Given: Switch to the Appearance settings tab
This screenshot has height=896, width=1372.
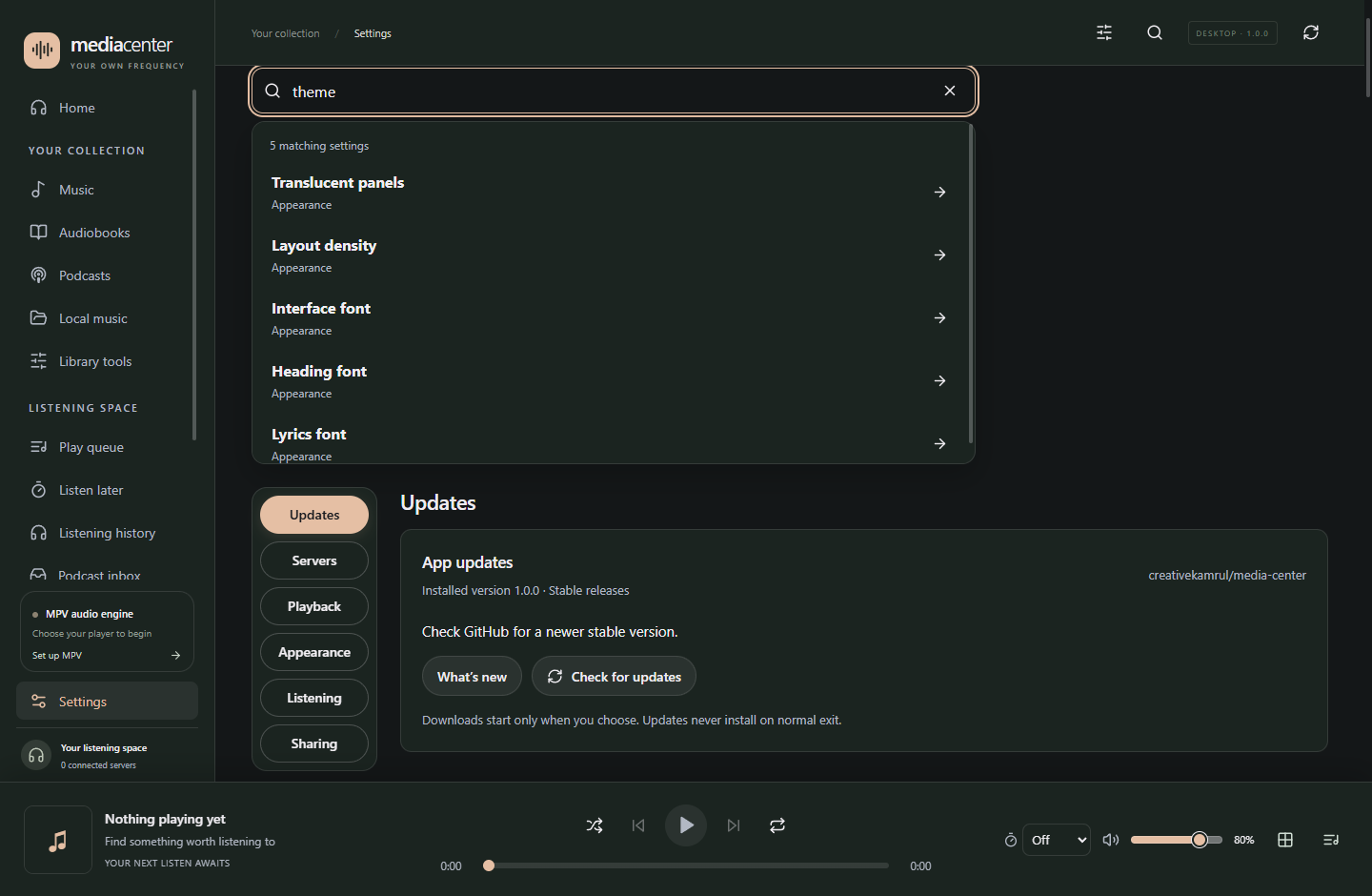Looking at the screenshot, I should click(x=314, y=652).
